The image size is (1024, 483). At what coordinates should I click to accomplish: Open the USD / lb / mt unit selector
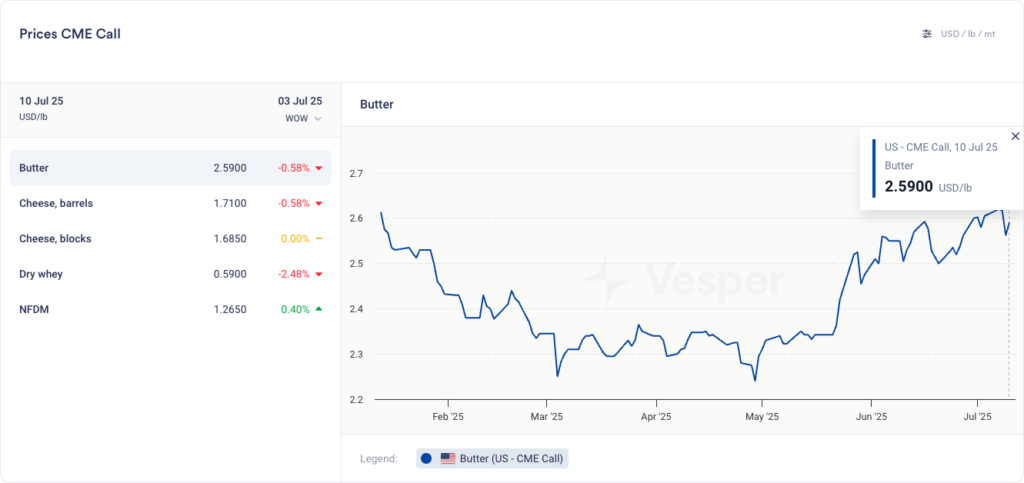tap(967, 34)
